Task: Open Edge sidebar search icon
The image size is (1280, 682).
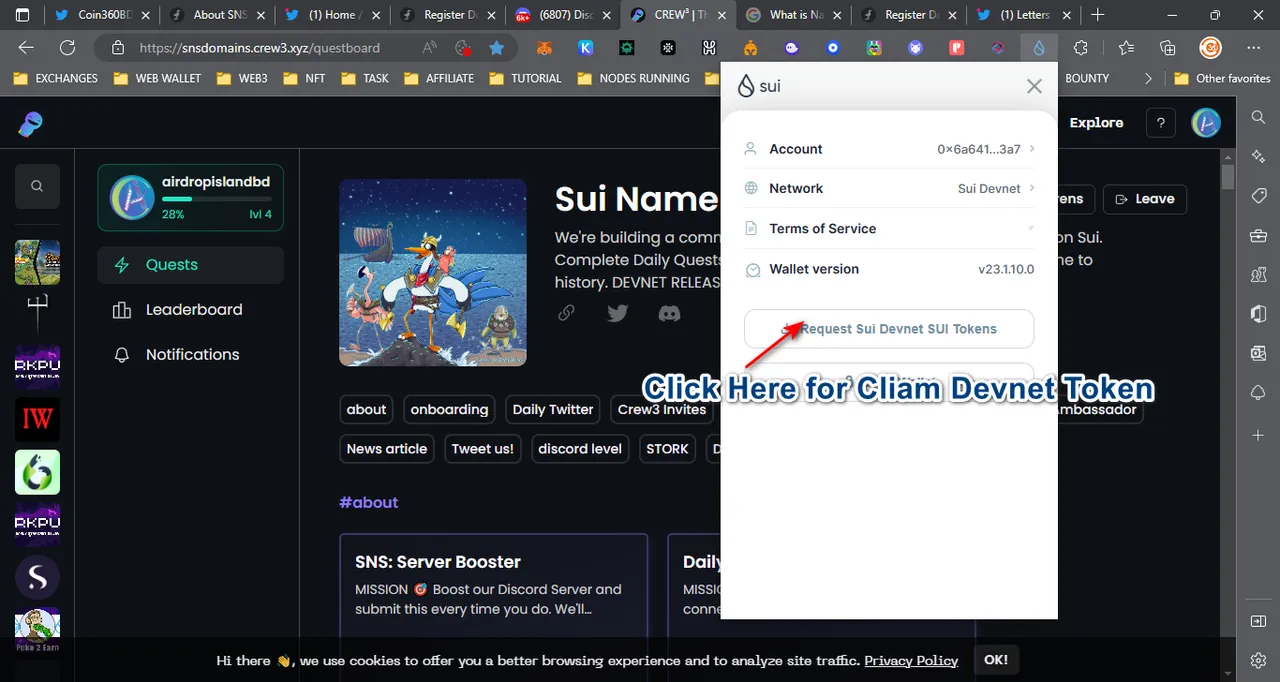Action: tap(1259, 117)
